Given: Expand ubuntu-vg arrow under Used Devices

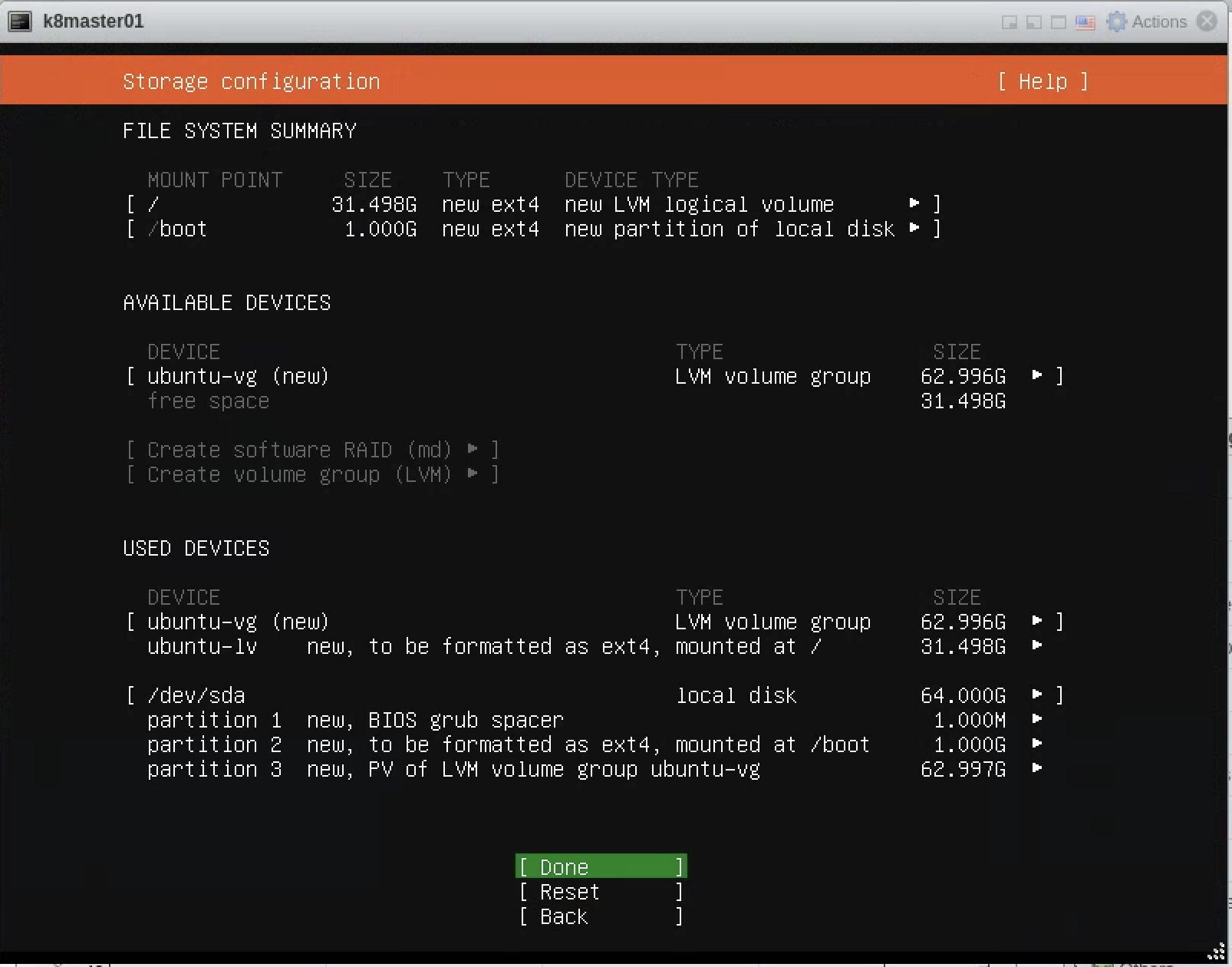Looking at the screenshot, I should point(1037,621).
